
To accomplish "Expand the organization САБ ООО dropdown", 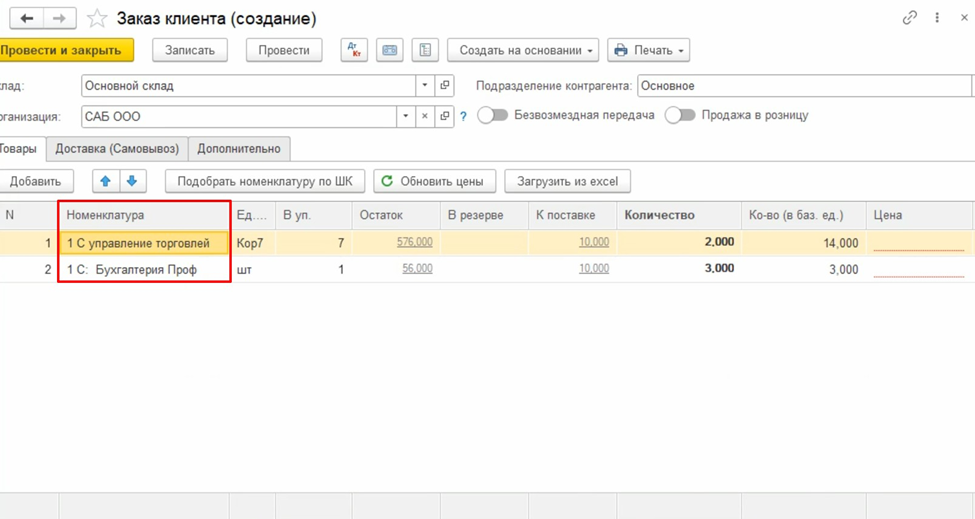I will 405,116.
